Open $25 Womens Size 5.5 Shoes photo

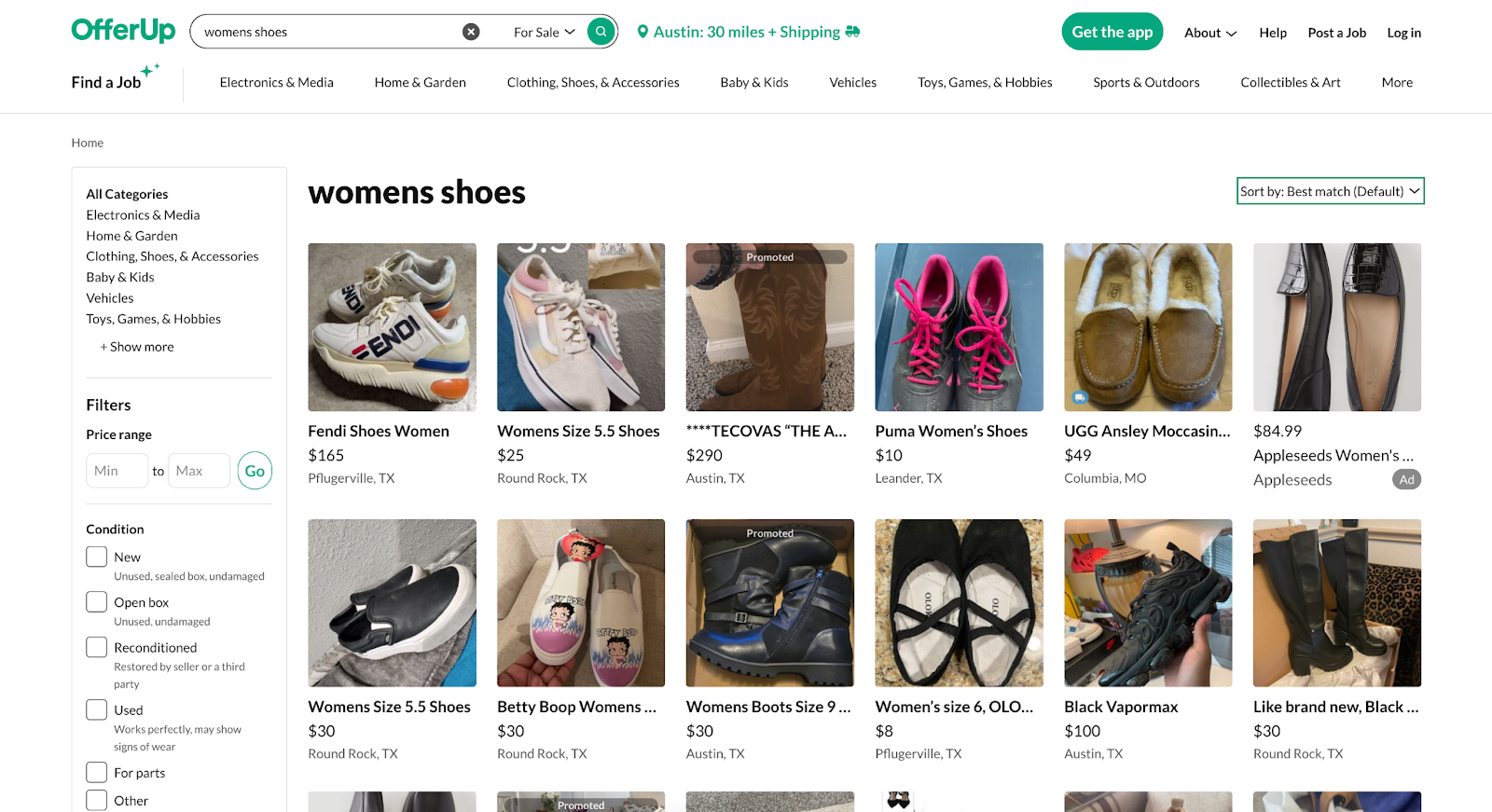tap(581, 327)
